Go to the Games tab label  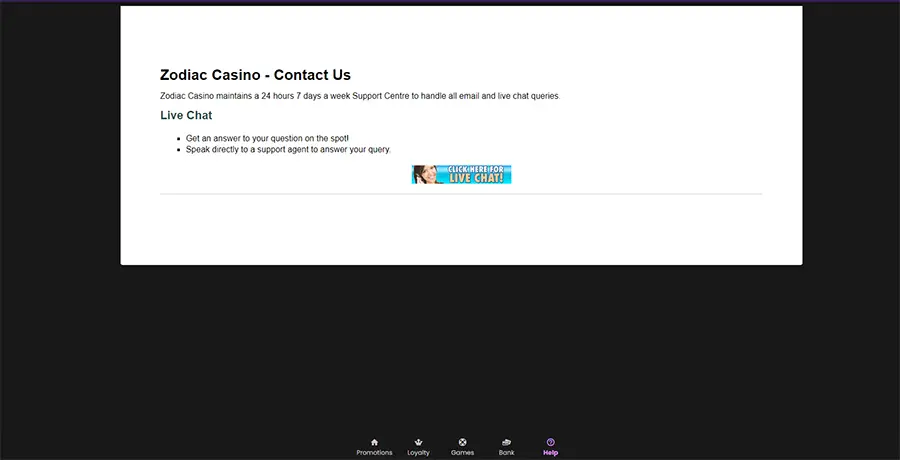click(x=462, y=453)
